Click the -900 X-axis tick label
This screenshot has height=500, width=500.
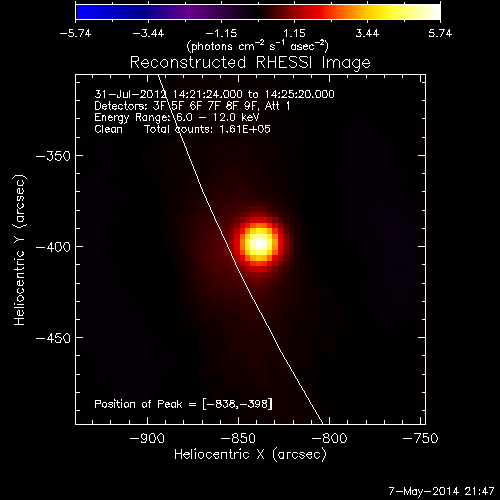147,438
